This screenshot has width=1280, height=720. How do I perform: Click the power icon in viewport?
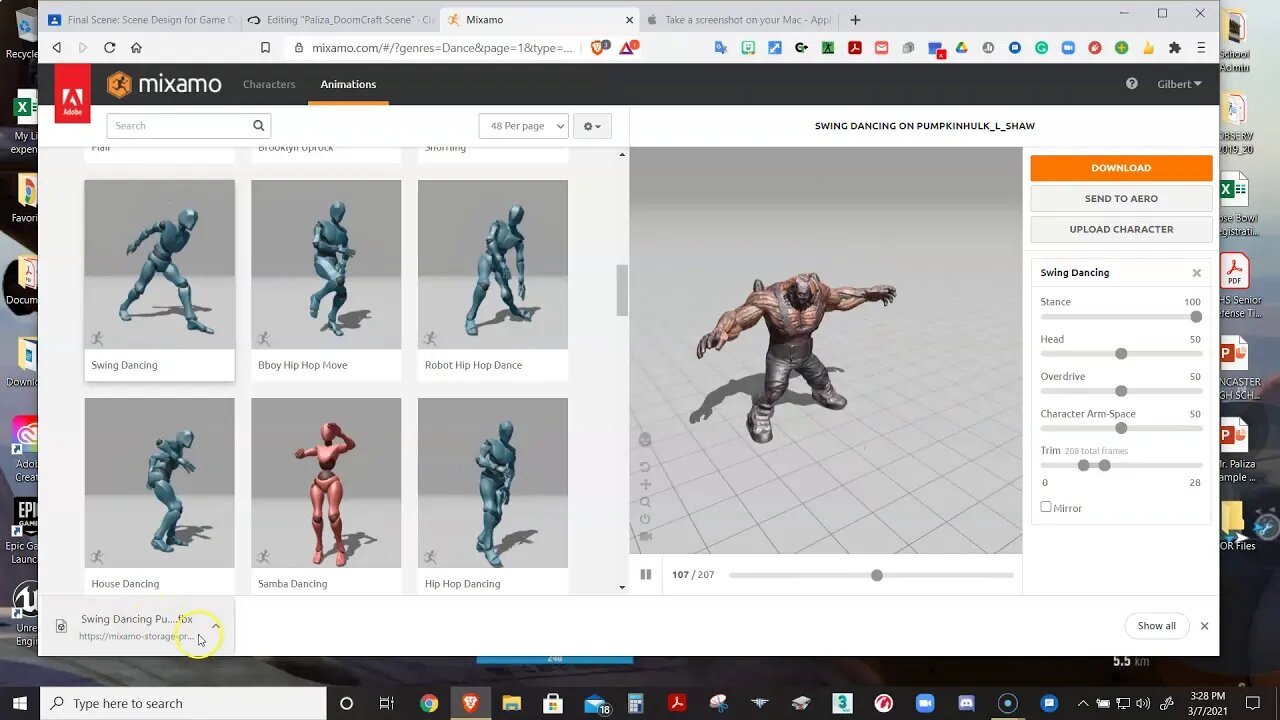tap(645, 519)
